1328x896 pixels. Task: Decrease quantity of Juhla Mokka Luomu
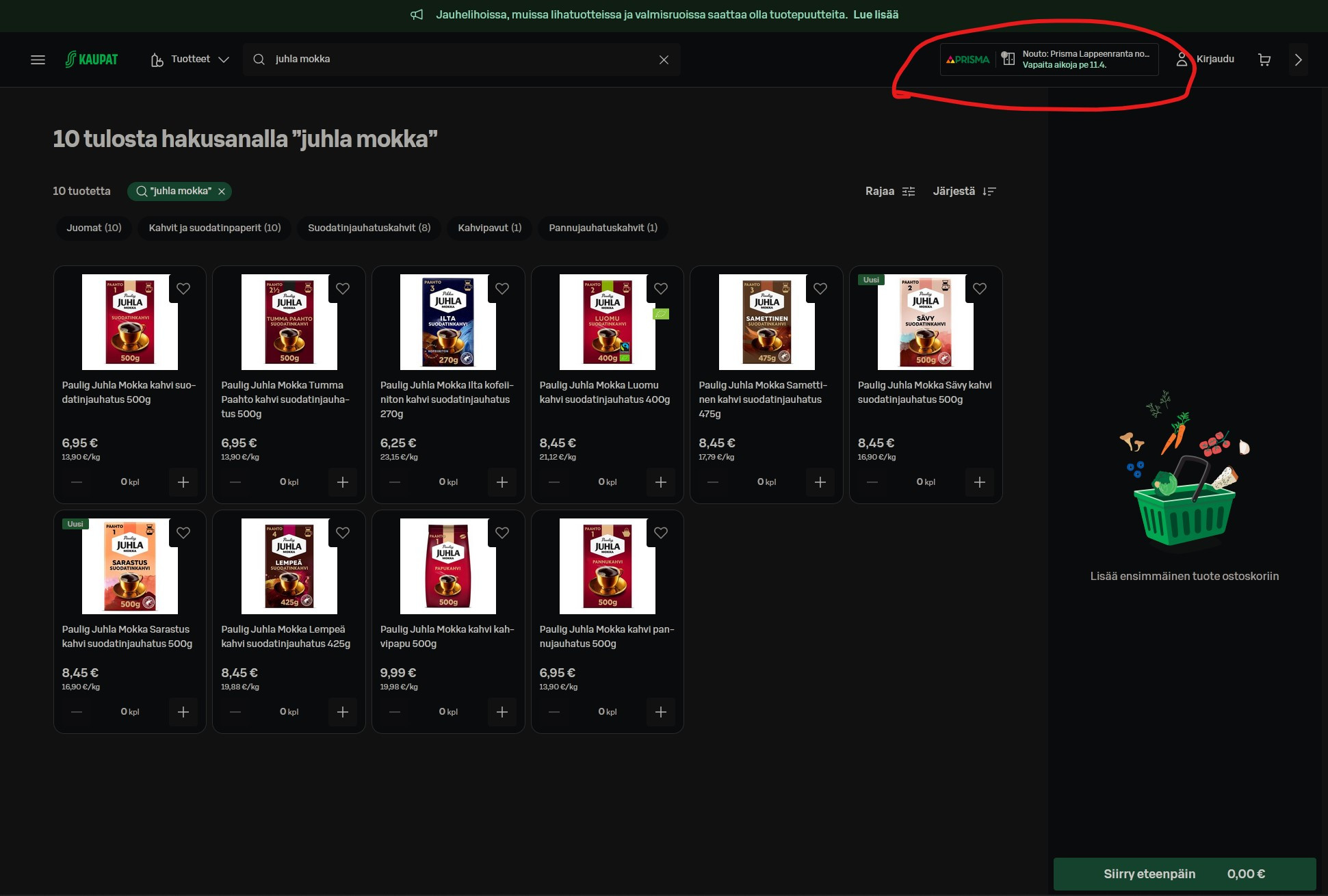[x=554, y=482]
